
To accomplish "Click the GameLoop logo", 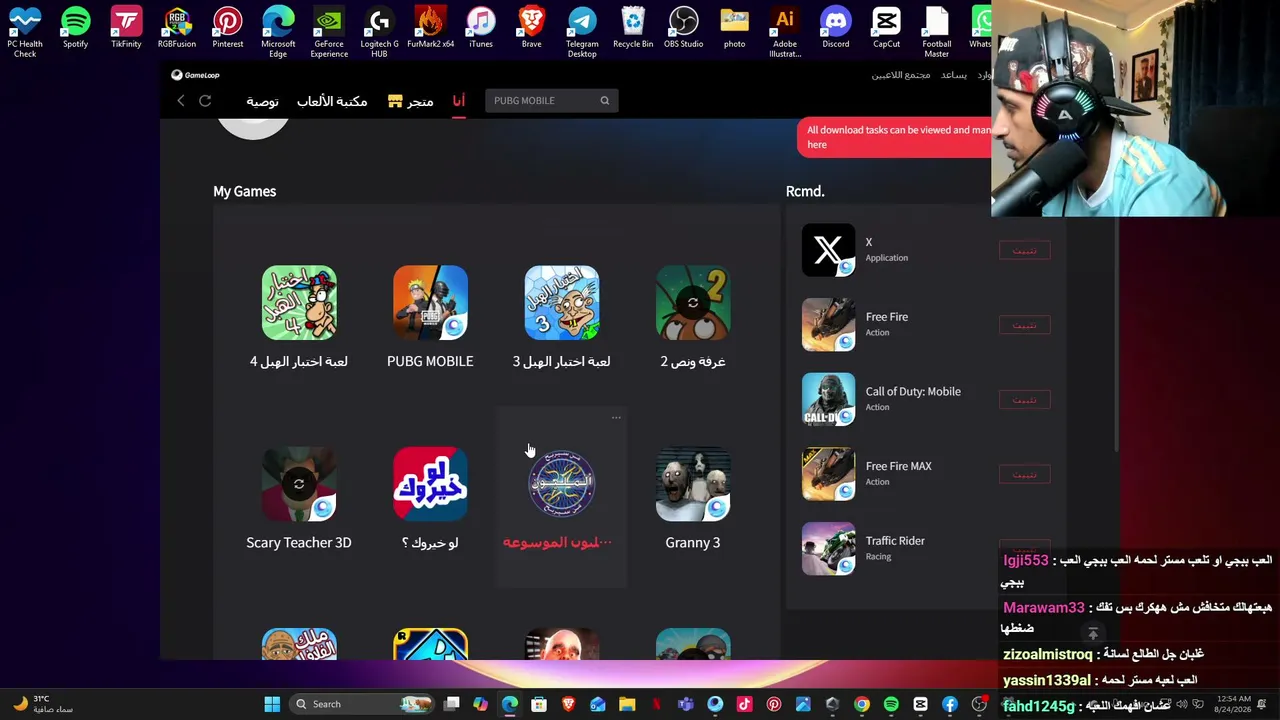I will (195, 75).
